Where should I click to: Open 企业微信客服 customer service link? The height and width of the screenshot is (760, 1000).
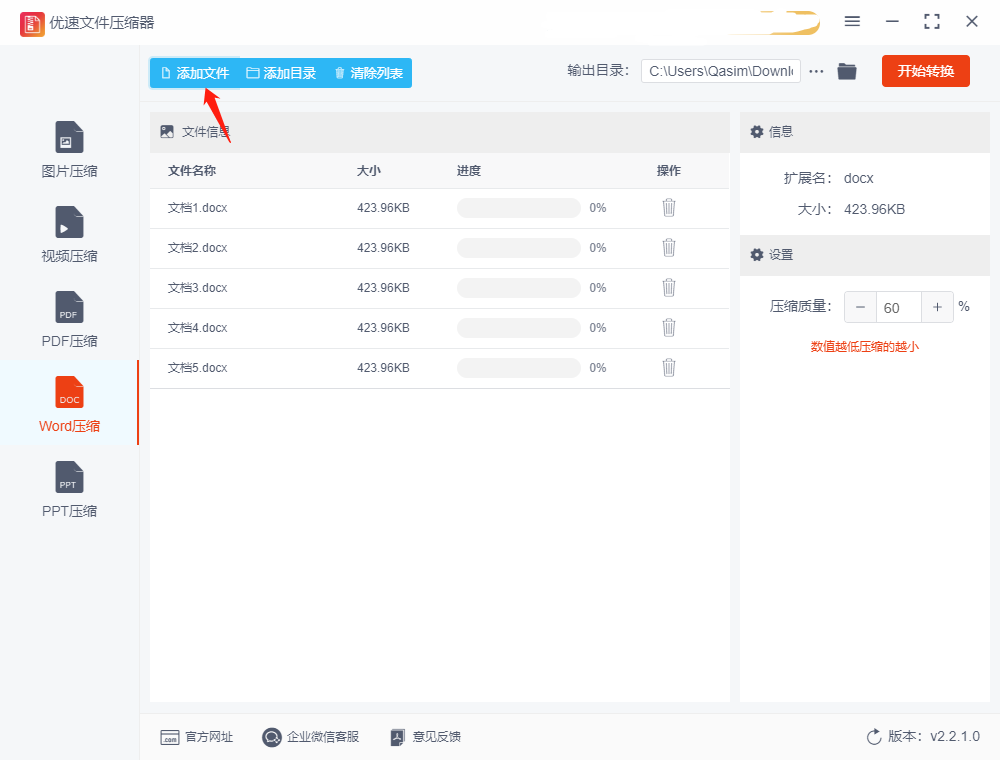[x=311, y=737]
